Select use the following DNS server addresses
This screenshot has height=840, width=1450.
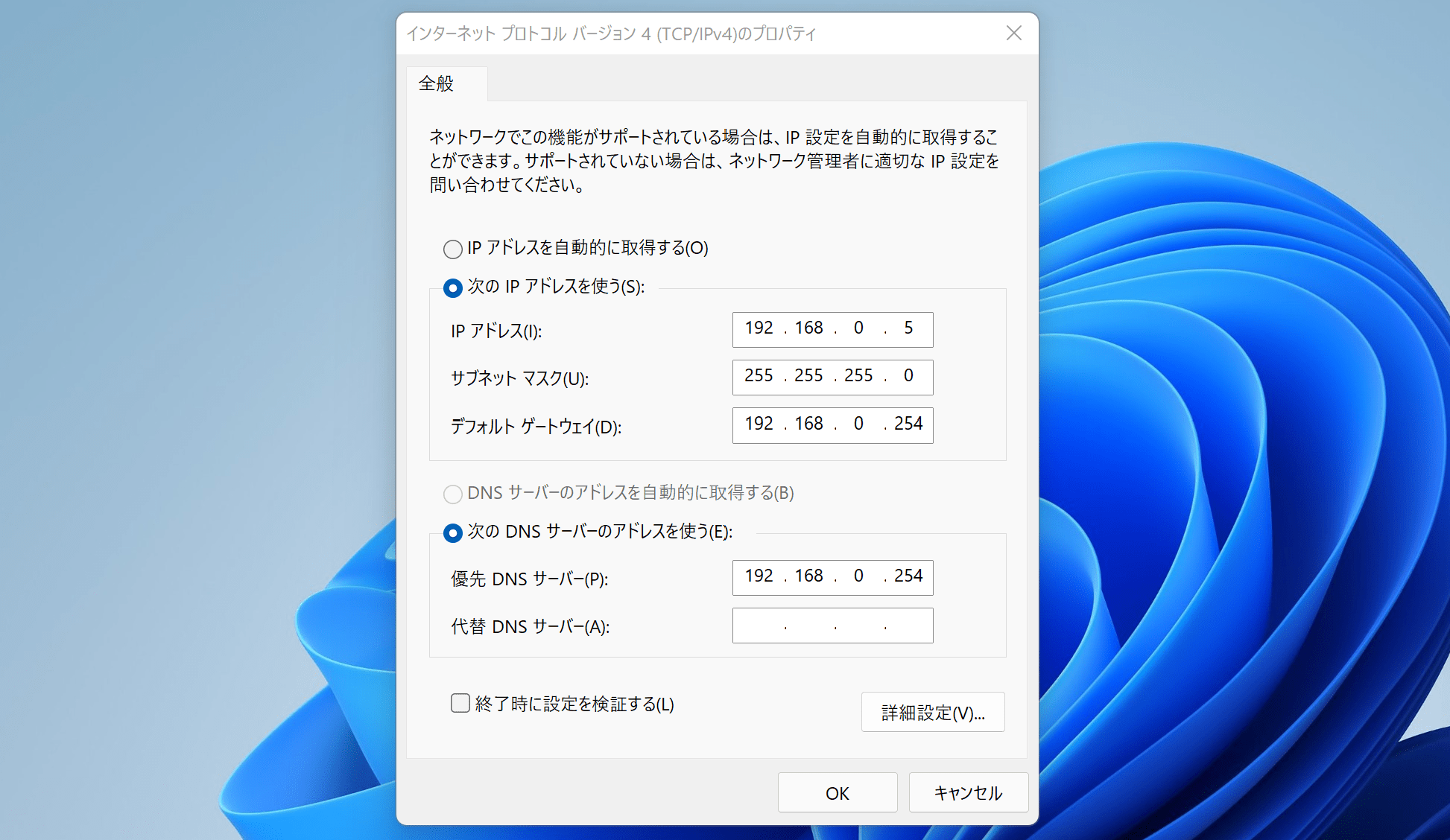tap(452, 532)
